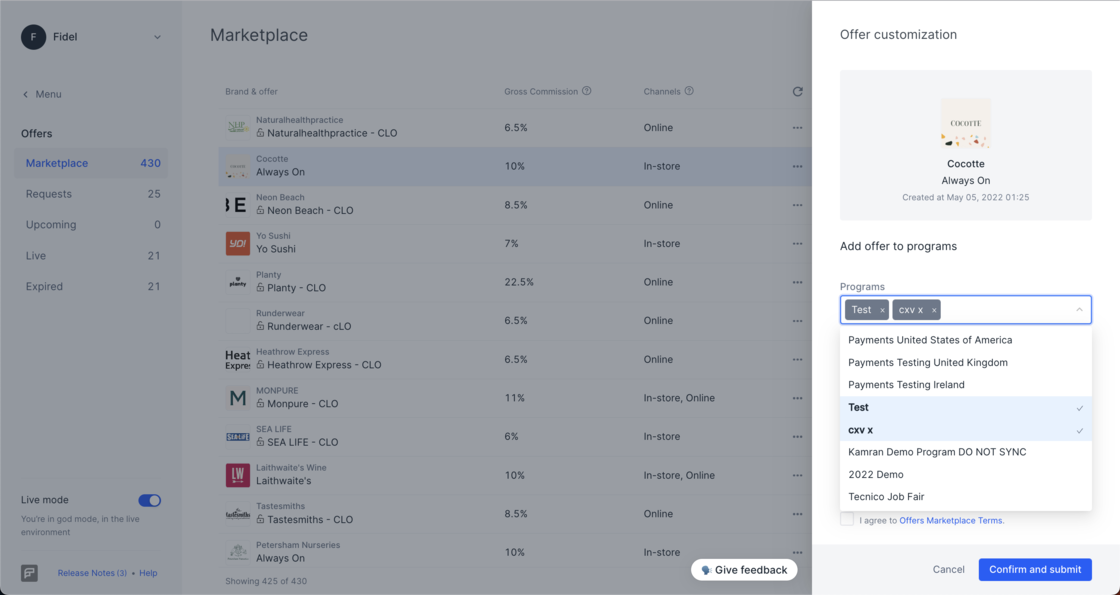The image size is (1120, 595).
Task: Remove the cxv x program tag
Action: (934, 310)
